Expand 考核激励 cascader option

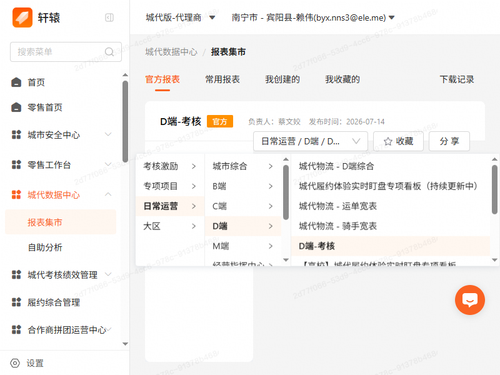point(170,166)
